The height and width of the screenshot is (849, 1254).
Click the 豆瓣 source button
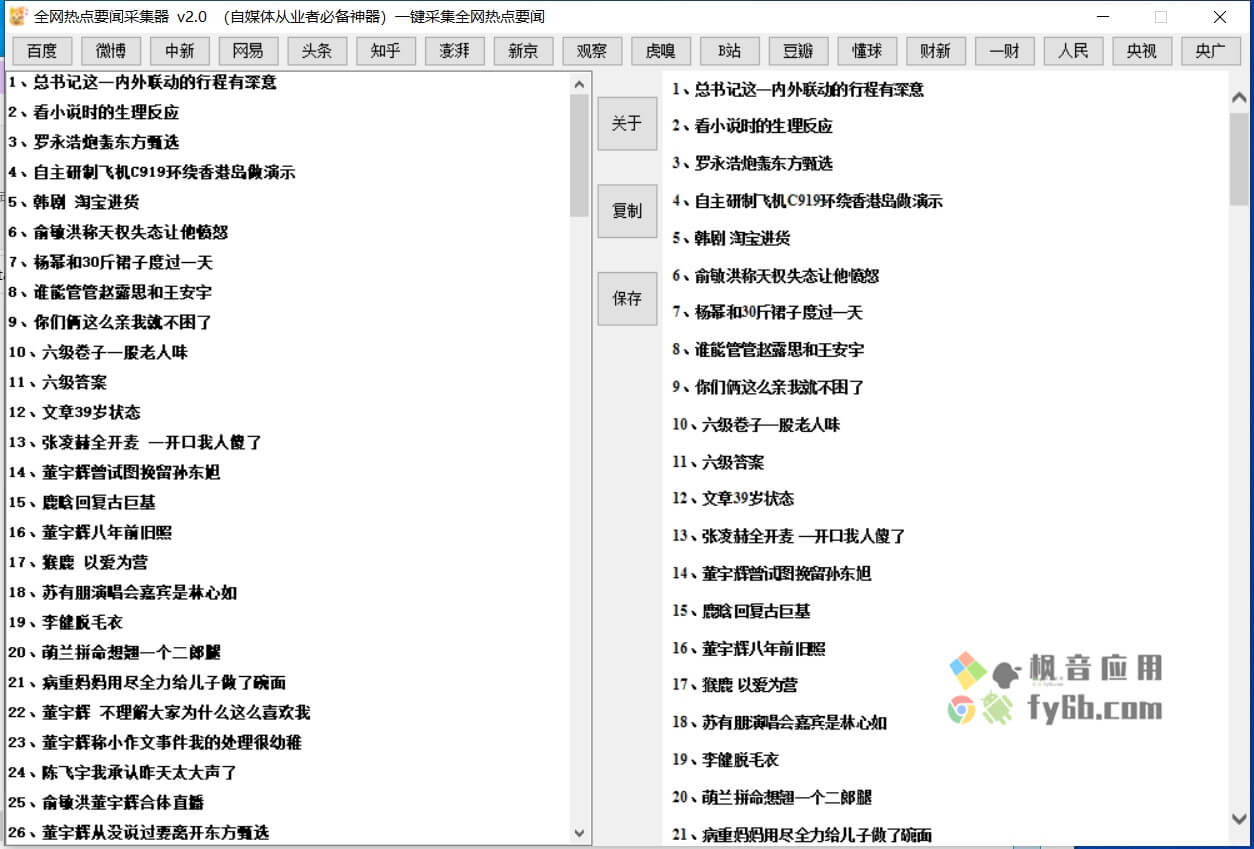click(x=798, y=51)
